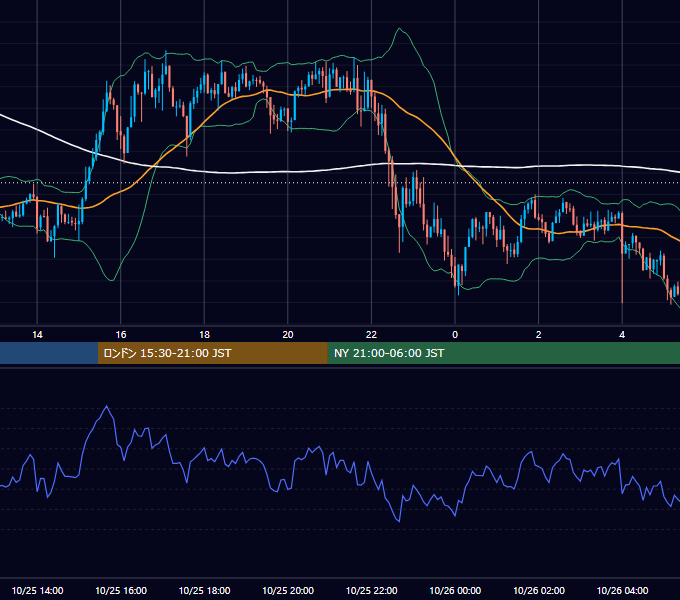Click the 20 hour axis label
680x600 pixels.
pos(288,335)
